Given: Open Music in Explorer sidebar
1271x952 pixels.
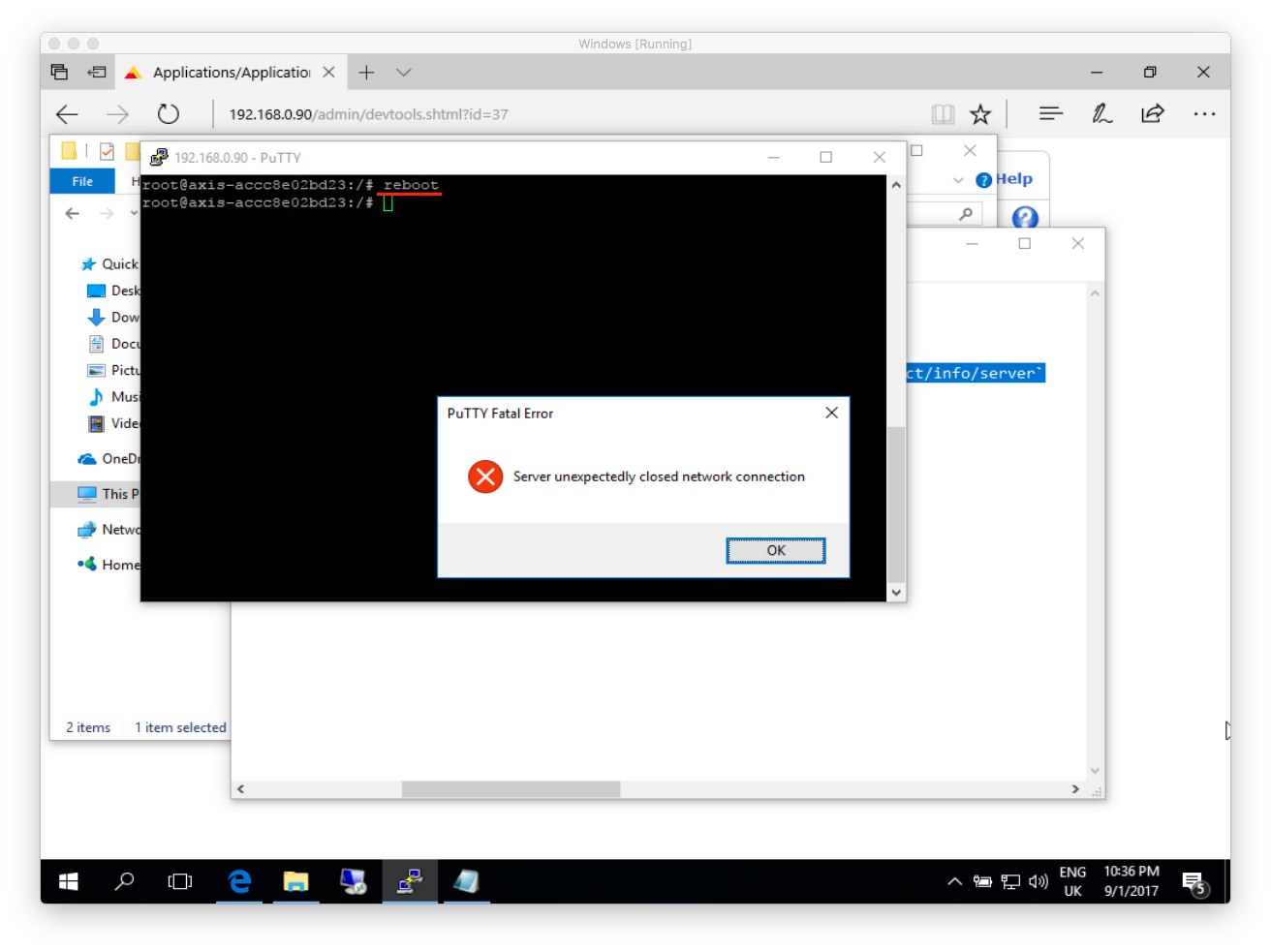Looking at the screenshot, I should [x=113, y=397].
